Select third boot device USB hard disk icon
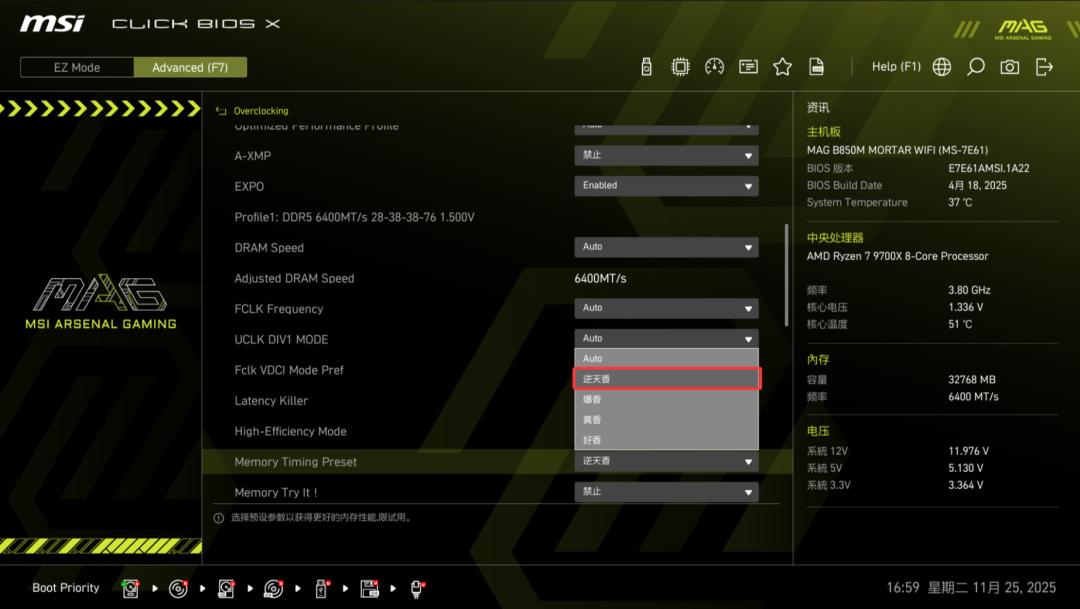 [226, 588]
